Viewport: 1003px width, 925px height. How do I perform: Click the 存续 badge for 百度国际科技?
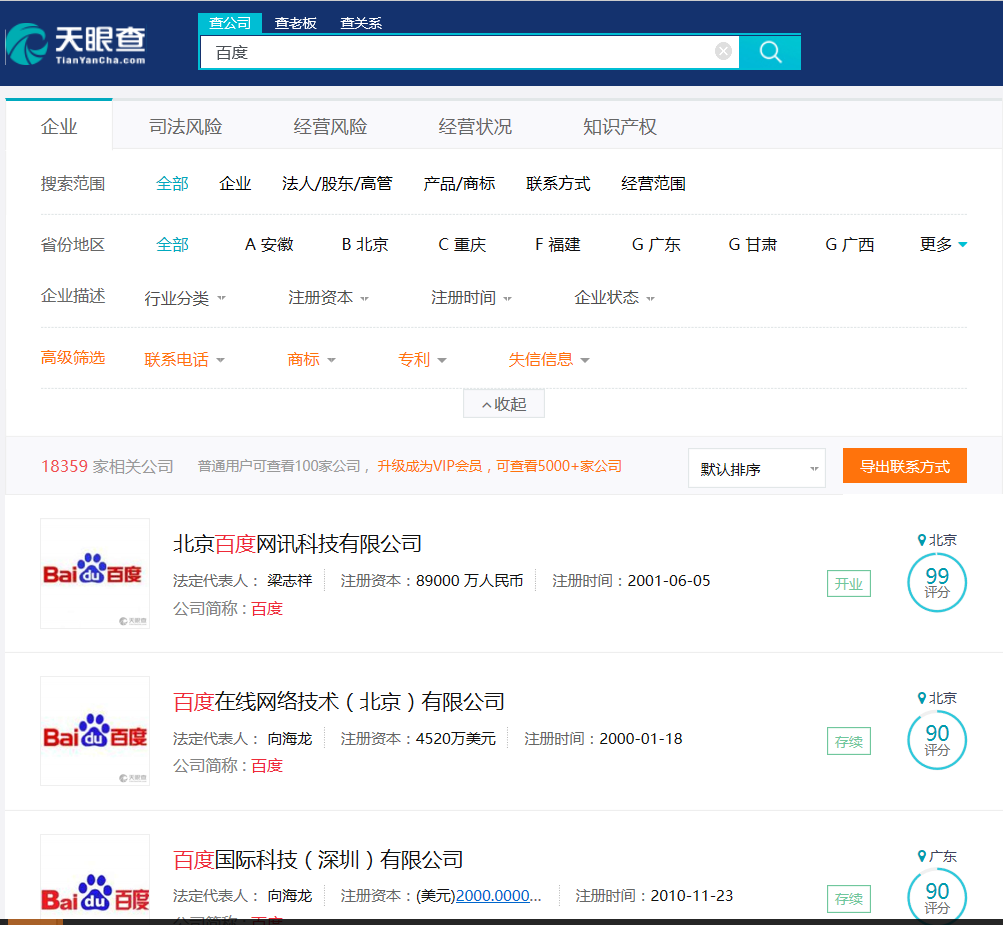tap(849, 899)
